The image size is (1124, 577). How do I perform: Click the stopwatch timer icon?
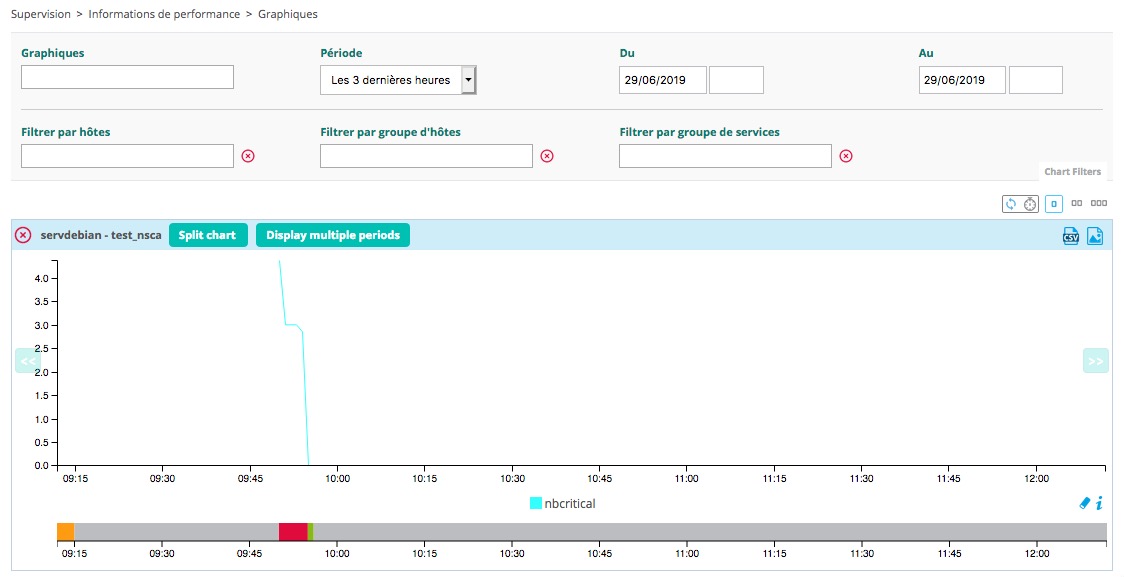tap(1029, 204)
